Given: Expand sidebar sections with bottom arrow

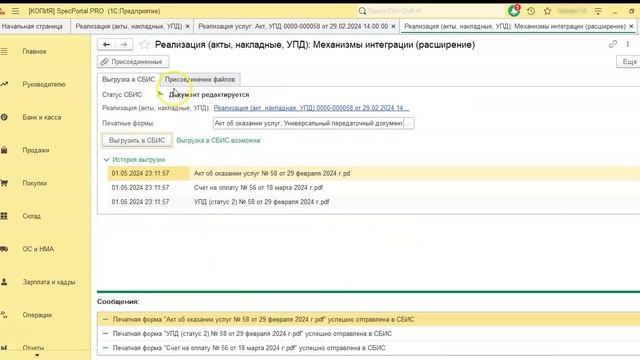Looking at the screenshot, I should (x=37, y=355).
